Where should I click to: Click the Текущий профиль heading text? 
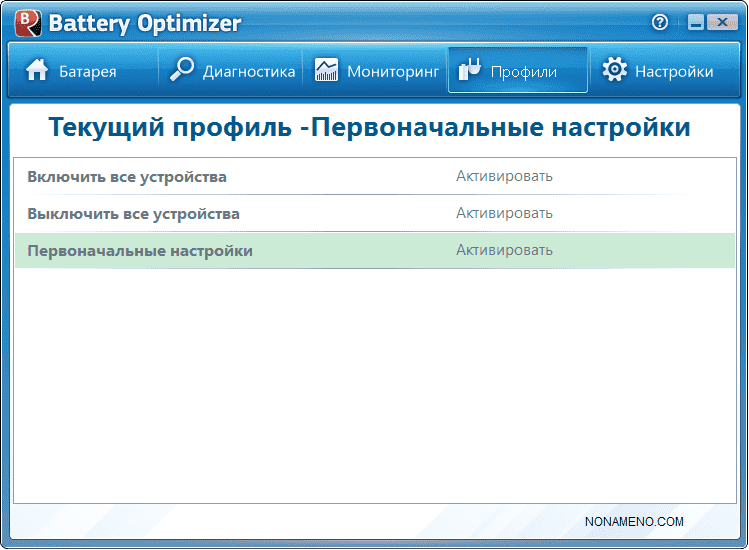coord(369,128)
